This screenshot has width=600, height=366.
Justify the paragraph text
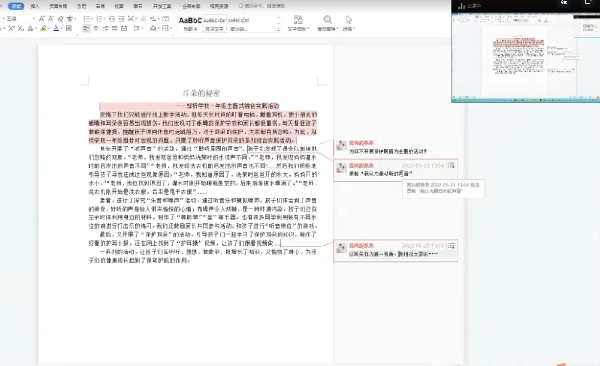tap(114, 28)
